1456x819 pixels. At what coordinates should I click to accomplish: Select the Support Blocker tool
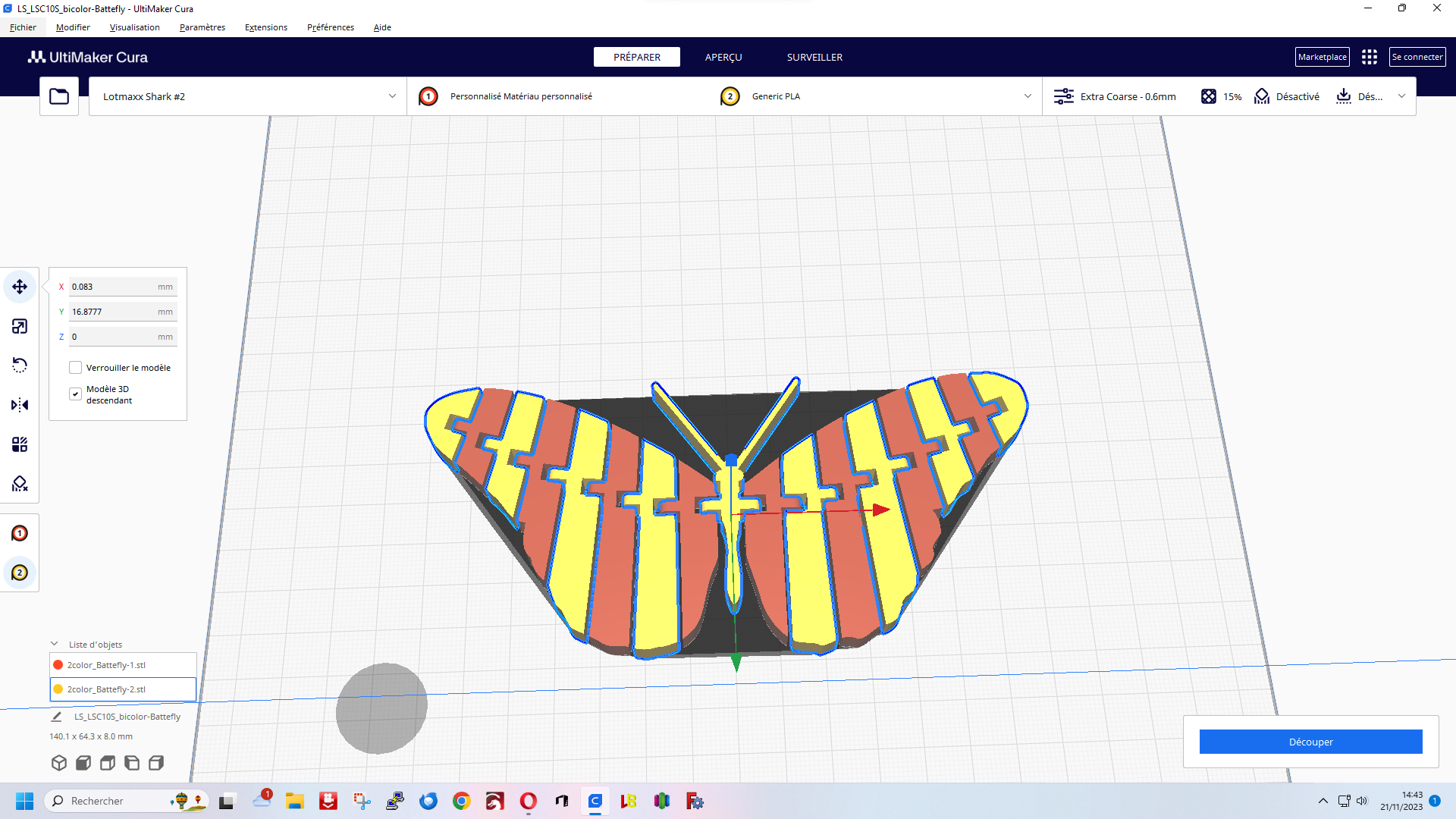point(20,484)
